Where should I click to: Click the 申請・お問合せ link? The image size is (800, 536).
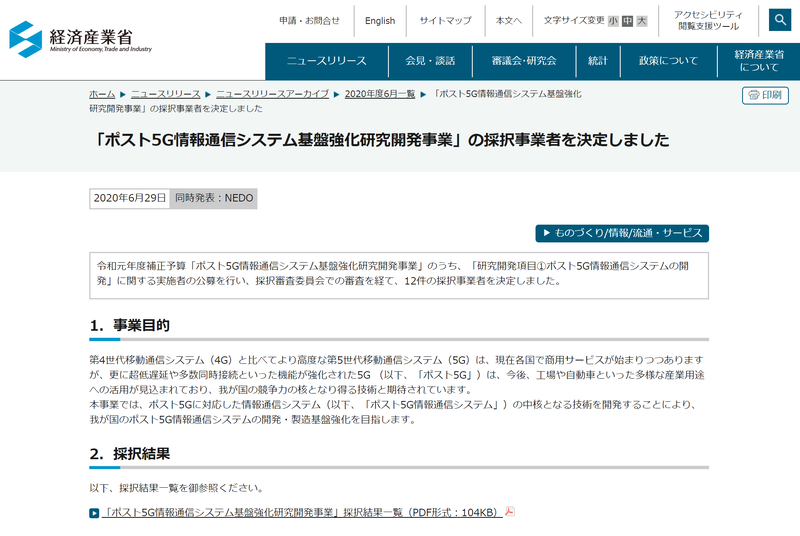coord(309,20)
